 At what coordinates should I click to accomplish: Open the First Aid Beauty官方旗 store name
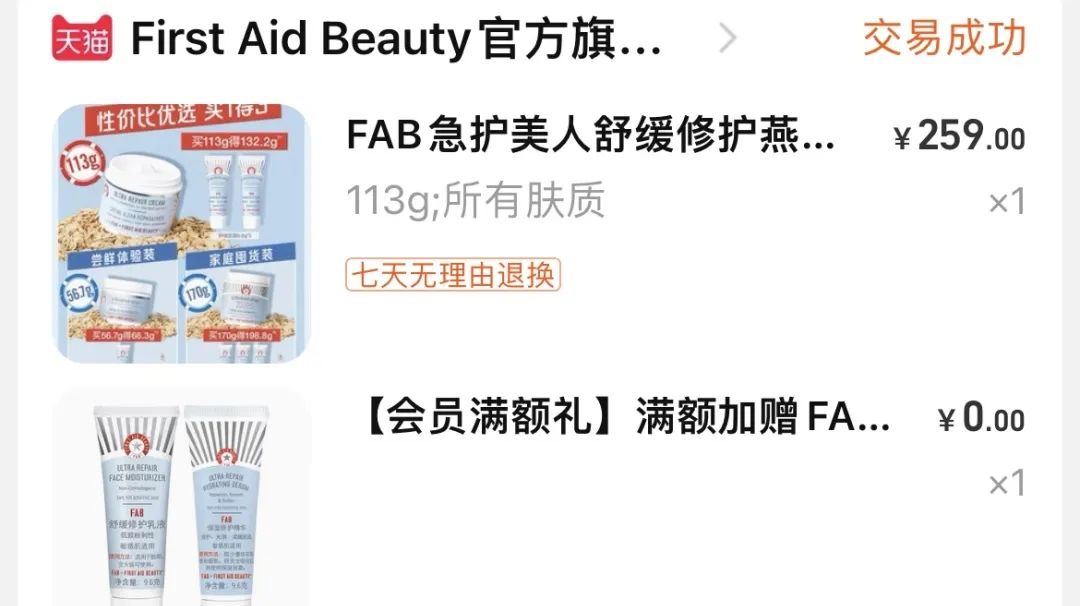[396, 39]
